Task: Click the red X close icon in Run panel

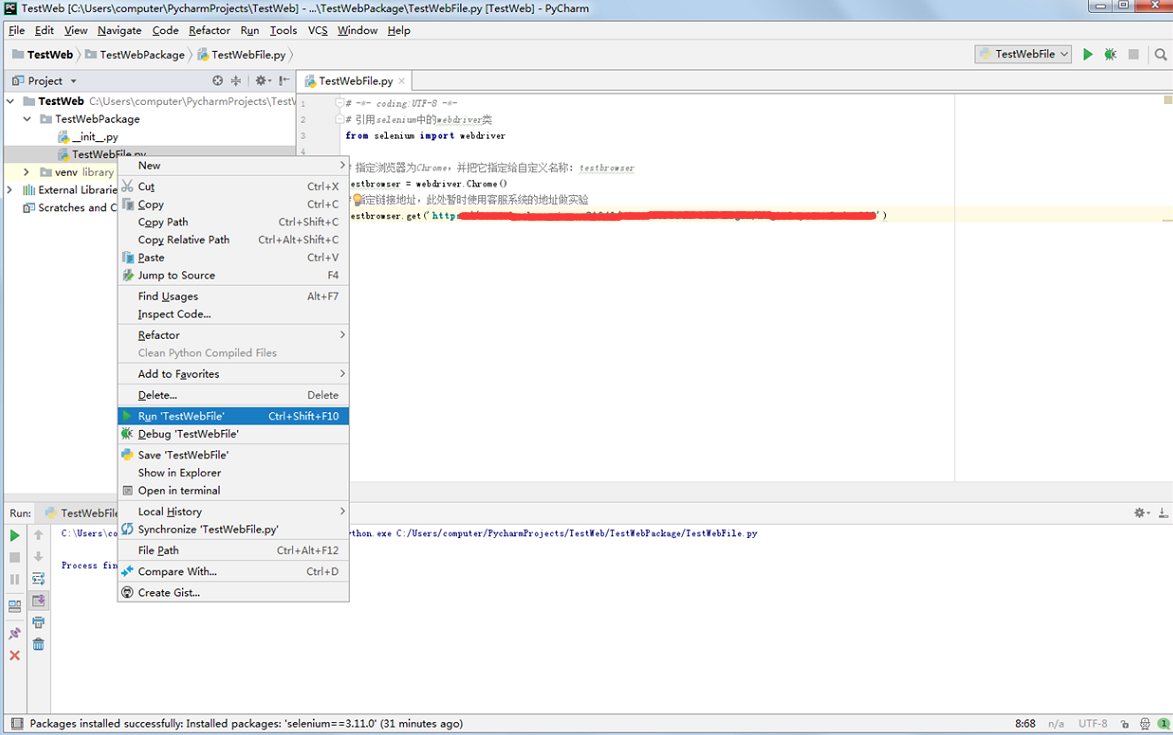Action: 15,656
